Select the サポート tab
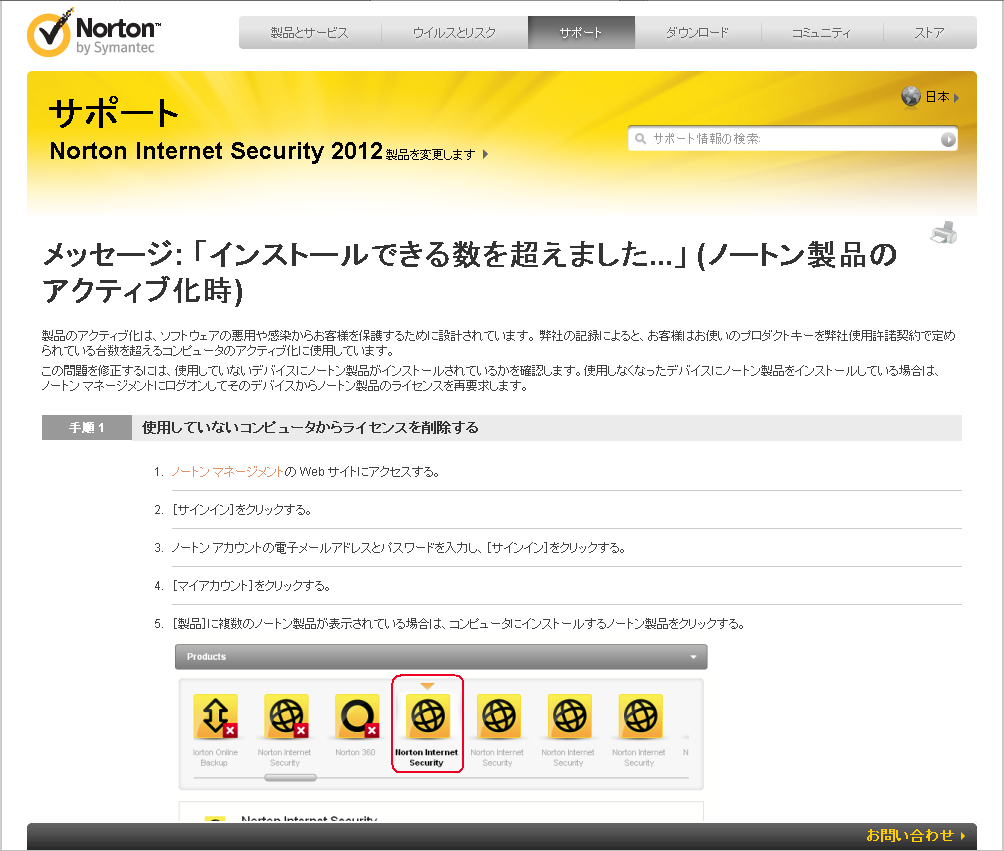The height and width of the screenshot is (851, 1004). [x=581, y=33]
